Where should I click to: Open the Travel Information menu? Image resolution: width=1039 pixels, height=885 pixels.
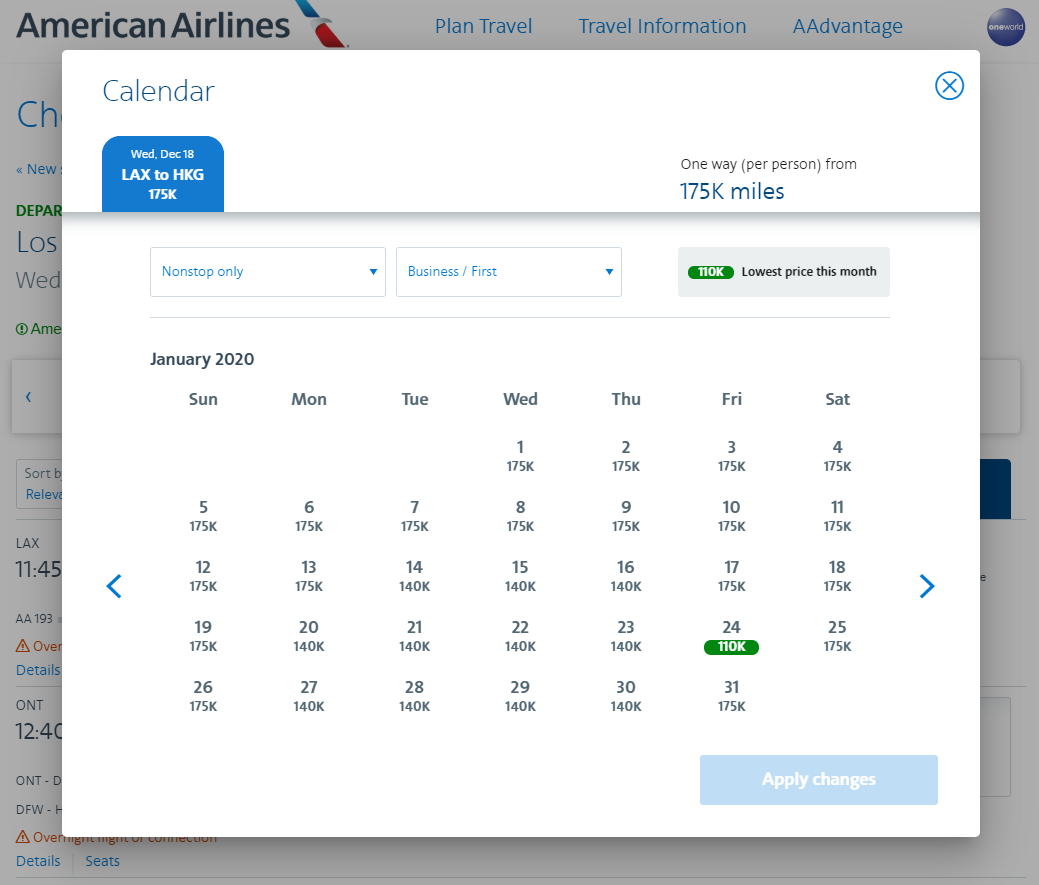[662, 27]
